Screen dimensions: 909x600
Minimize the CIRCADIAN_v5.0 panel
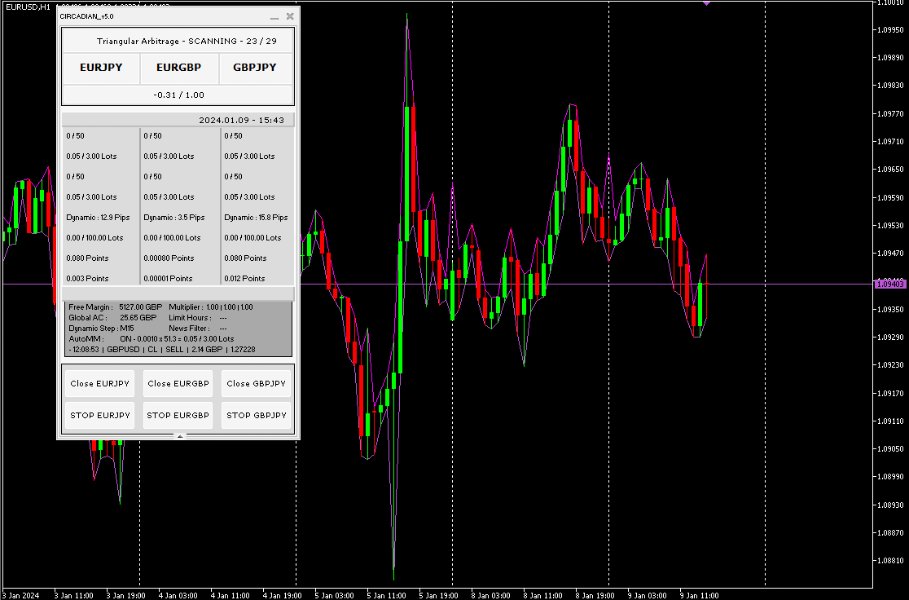(x=274, y=17)
